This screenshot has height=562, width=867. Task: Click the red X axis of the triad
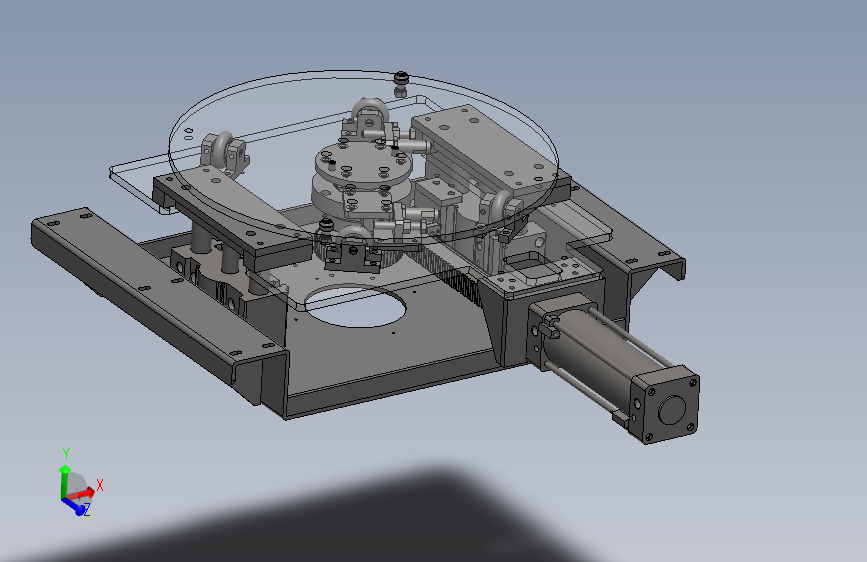click(83, 492)
